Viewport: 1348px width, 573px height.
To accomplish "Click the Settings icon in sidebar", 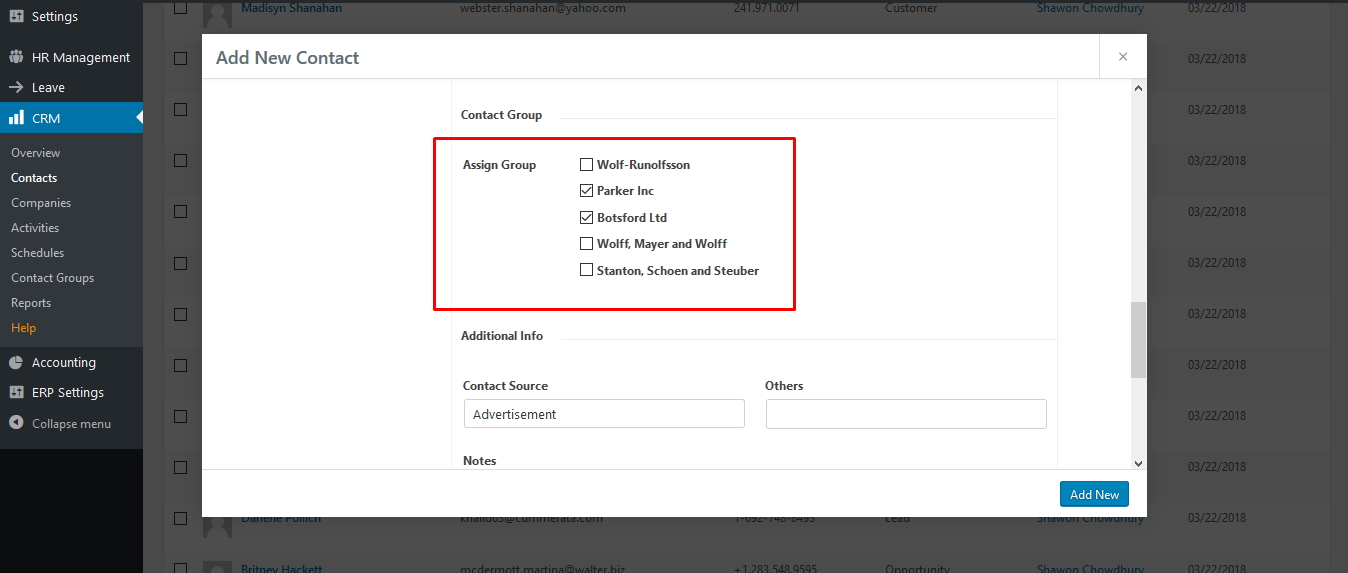I will click(16, 17).
